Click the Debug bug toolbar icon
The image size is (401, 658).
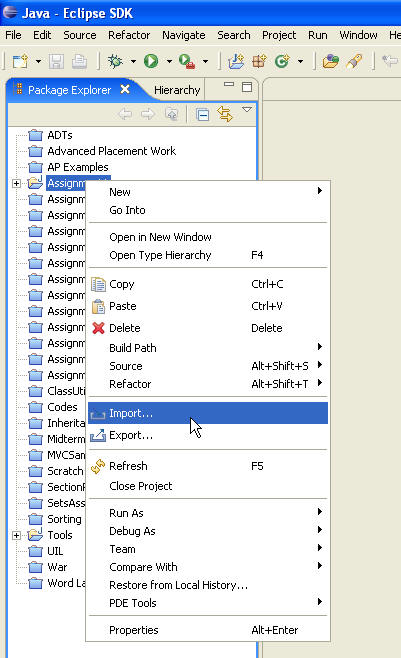point(115,61)
